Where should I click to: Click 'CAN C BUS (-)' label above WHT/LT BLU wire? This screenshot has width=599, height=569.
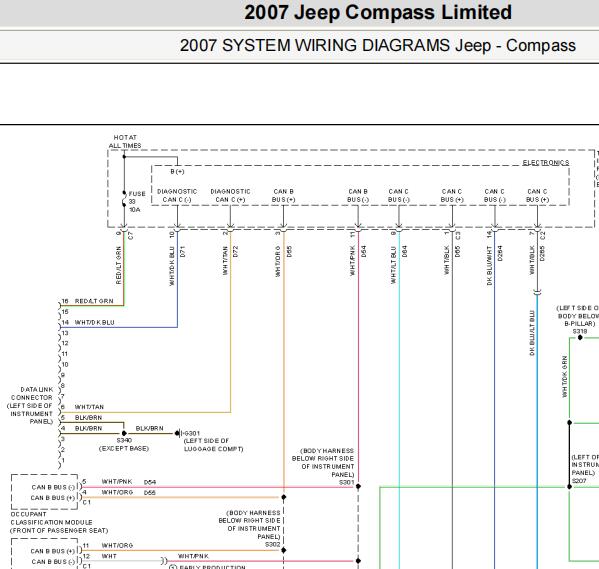(x=398, y=195)
